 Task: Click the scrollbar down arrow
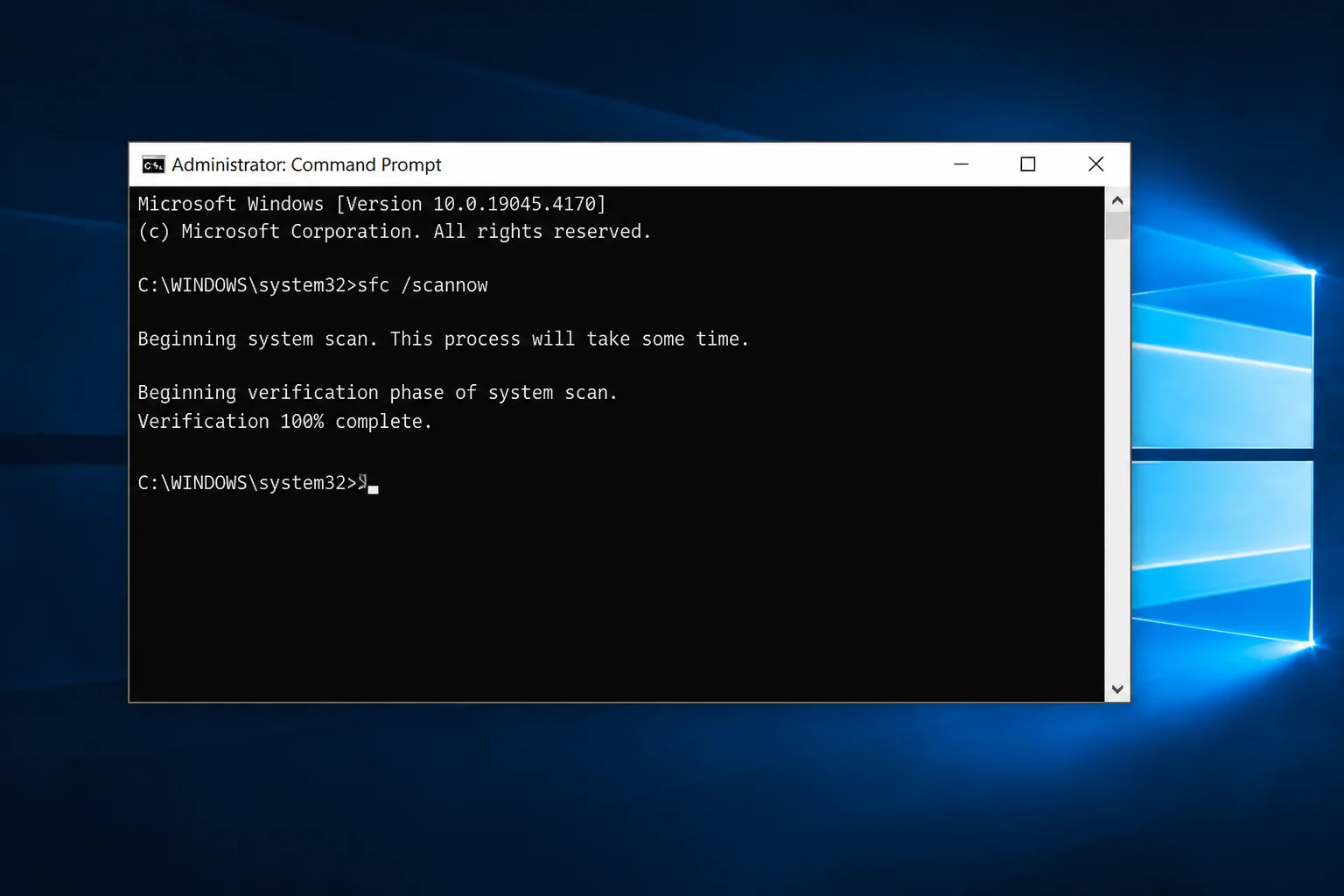point(1117,689)
